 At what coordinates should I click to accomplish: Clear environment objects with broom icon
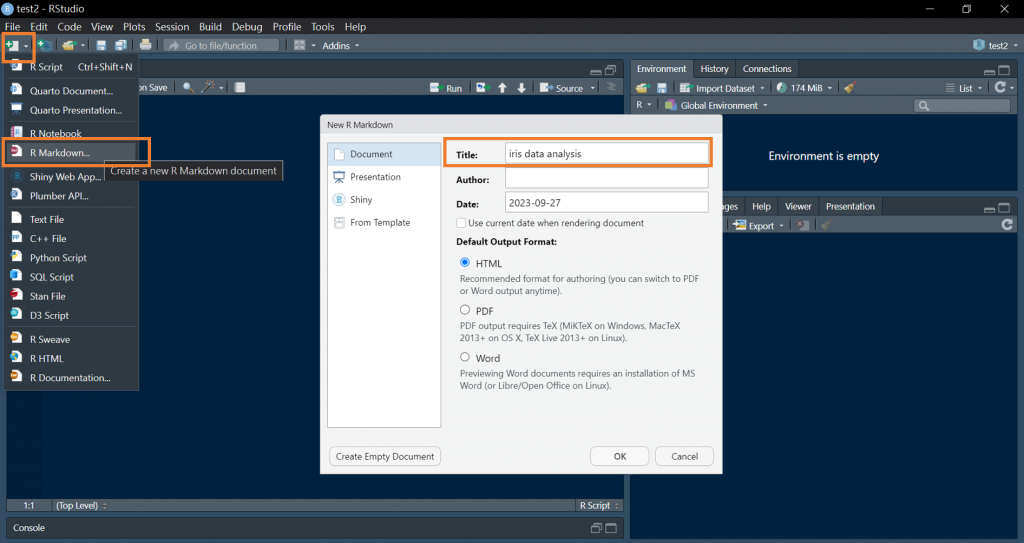[850, 87]
